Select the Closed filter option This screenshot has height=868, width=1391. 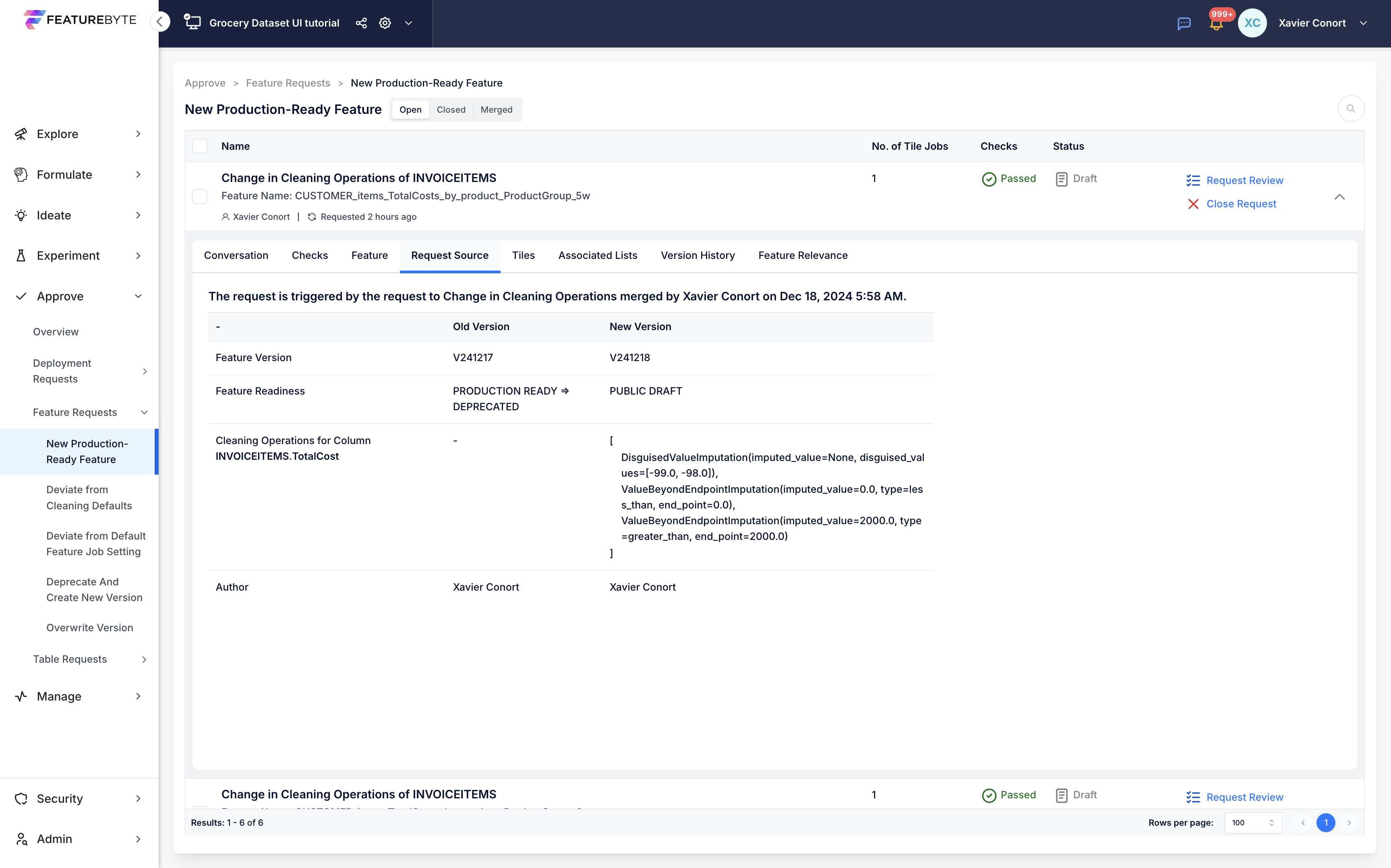(451, 110)
